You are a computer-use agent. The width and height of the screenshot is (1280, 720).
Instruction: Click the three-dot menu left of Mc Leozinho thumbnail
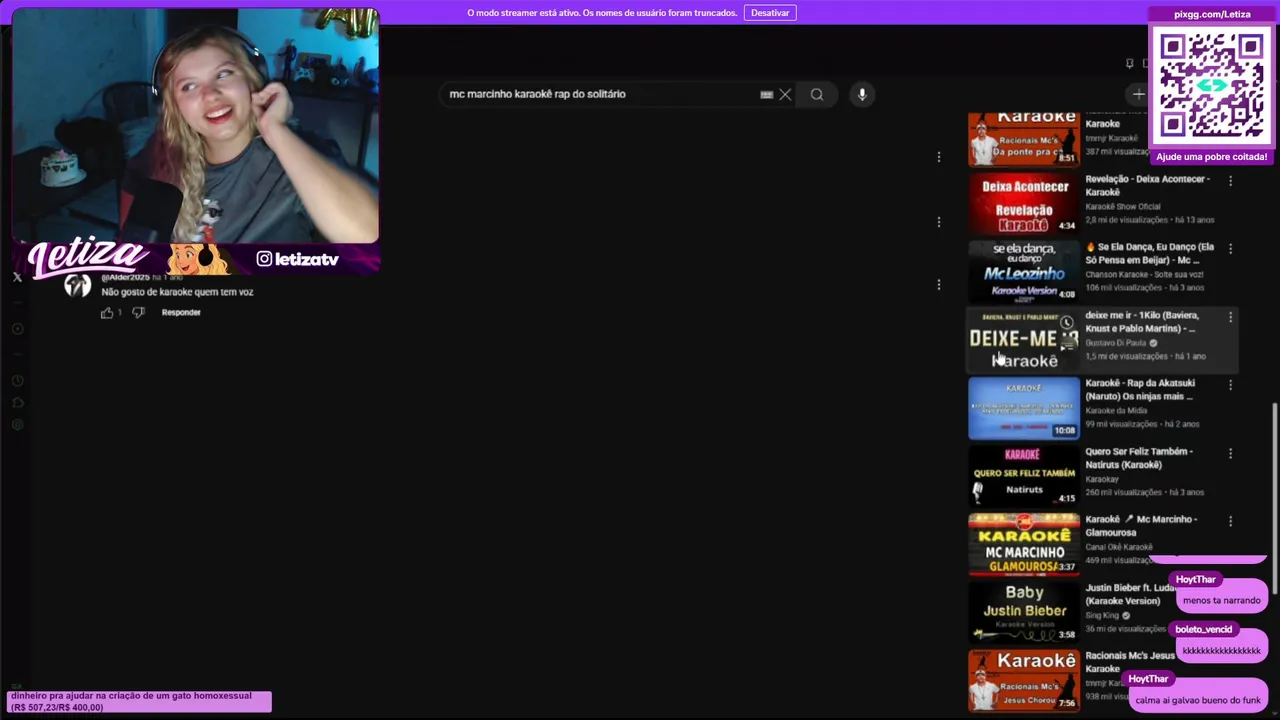click(x=939, y=285)
